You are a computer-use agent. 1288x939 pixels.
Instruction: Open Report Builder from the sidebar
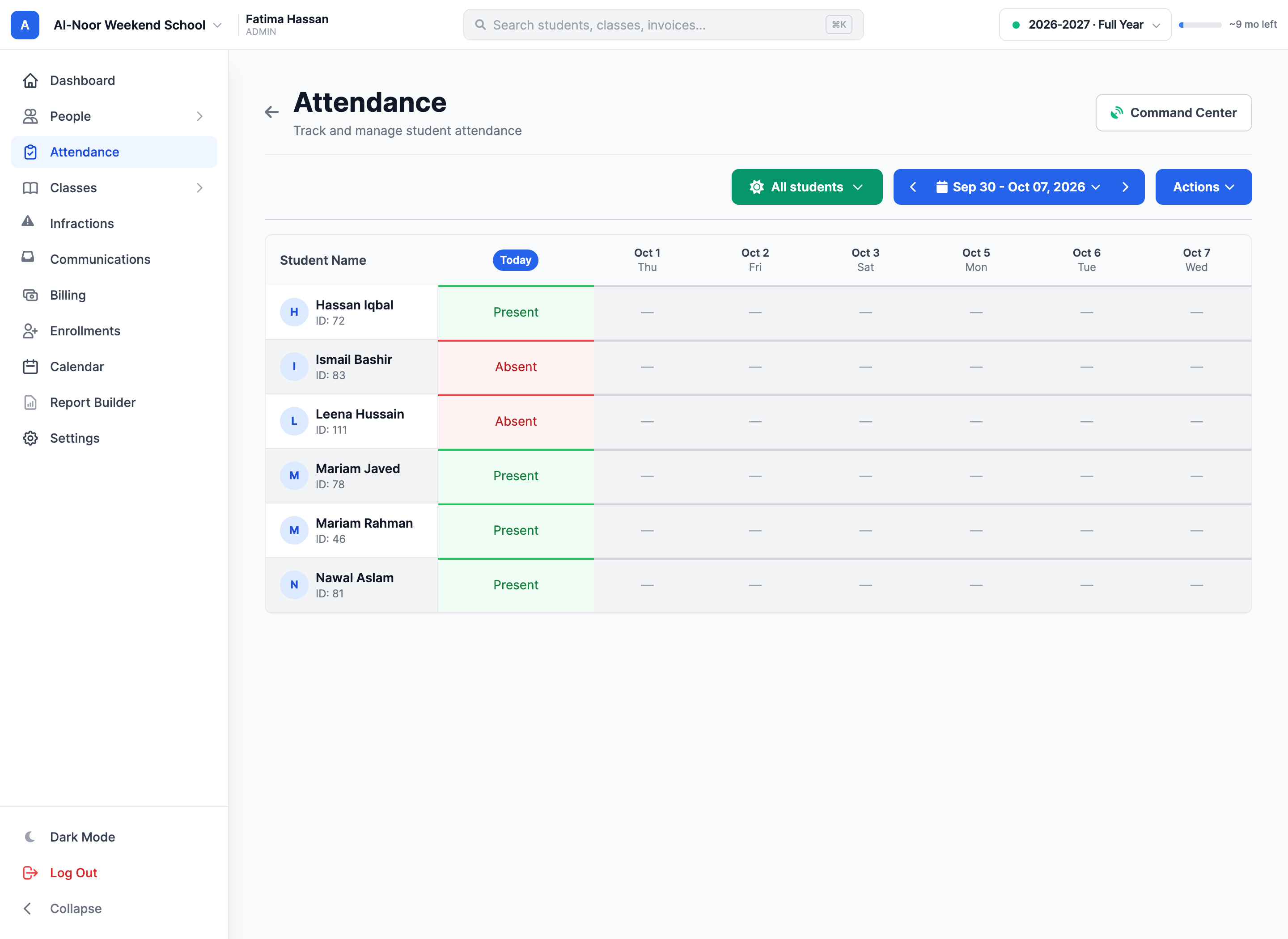point(114,402)
